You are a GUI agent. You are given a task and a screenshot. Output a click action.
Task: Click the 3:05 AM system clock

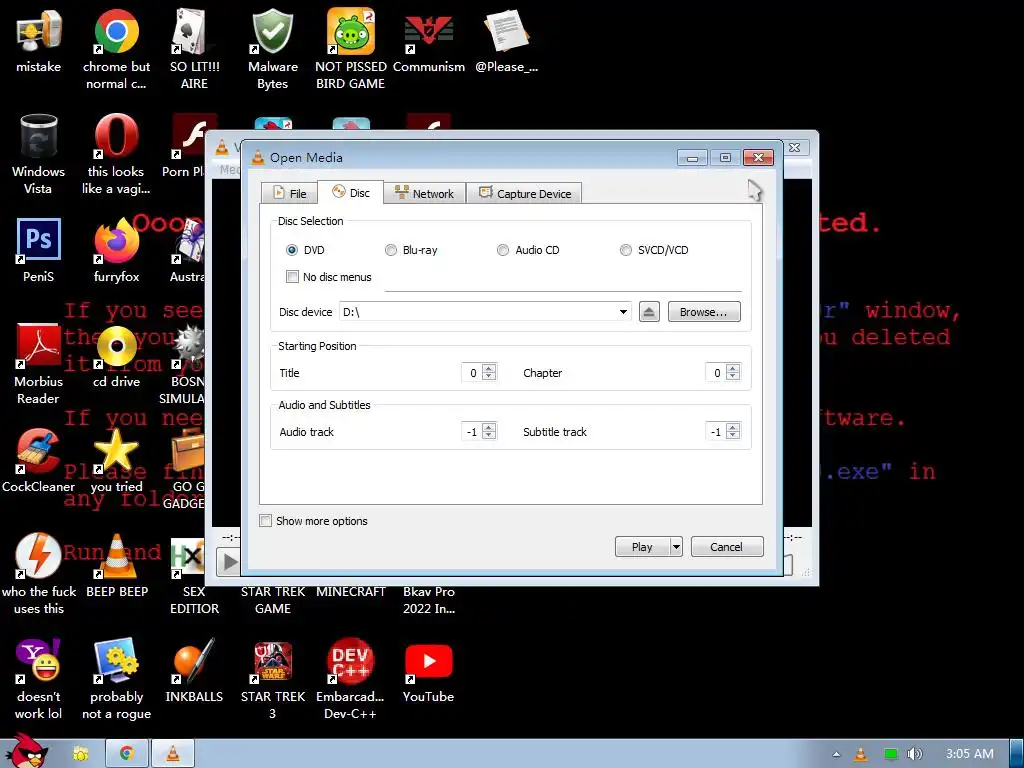click(970, 754)
